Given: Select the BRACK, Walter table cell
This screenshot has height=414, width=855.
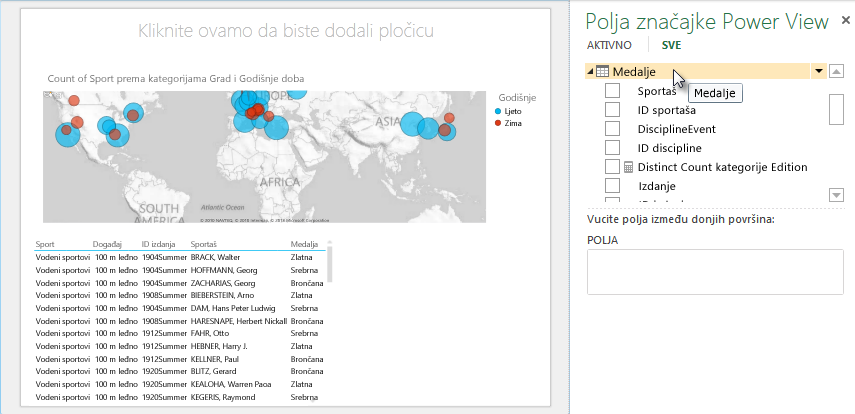Looking at the screenshot, I should click(215, 257).
